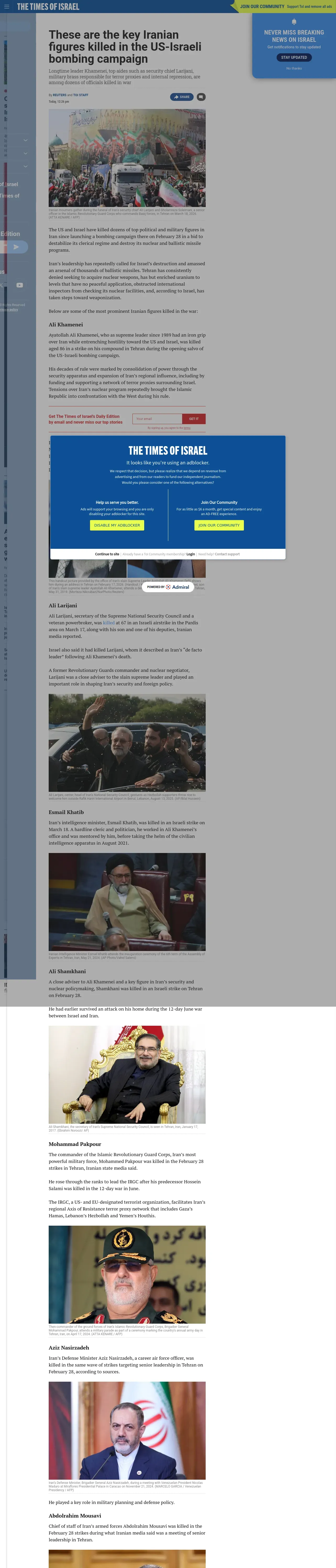Image resolution: width=336 pixels, height=1568 pixels.
Task: Click the 'Ali Khamenei' section heading
Action: [x=66, y=324]
